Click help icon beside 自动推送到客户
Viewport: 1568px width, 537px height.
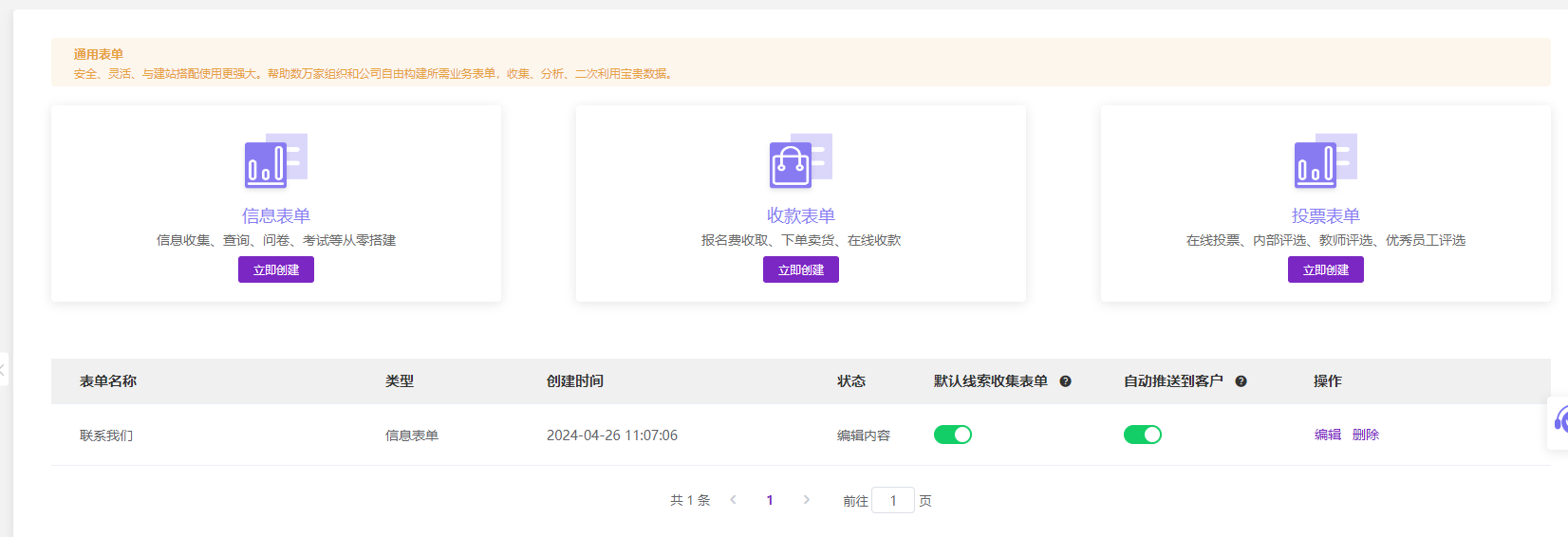click(x=1241, y=381)
